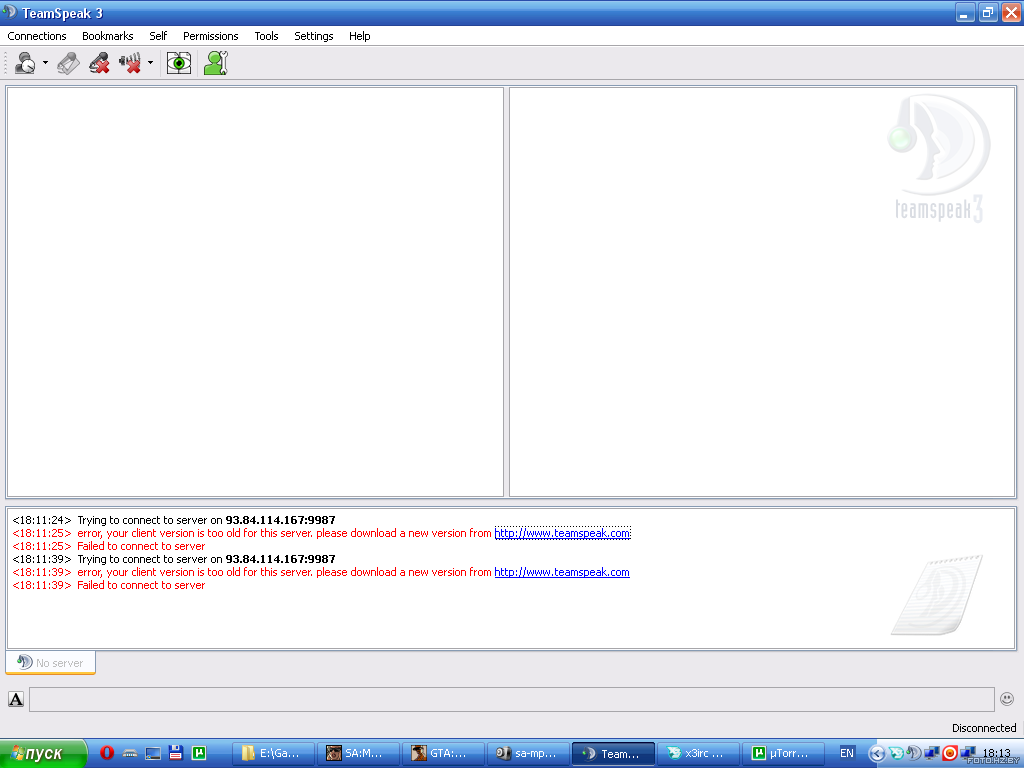
Task: Click the floppy disk quick launch icon
Action: (176, 753)
